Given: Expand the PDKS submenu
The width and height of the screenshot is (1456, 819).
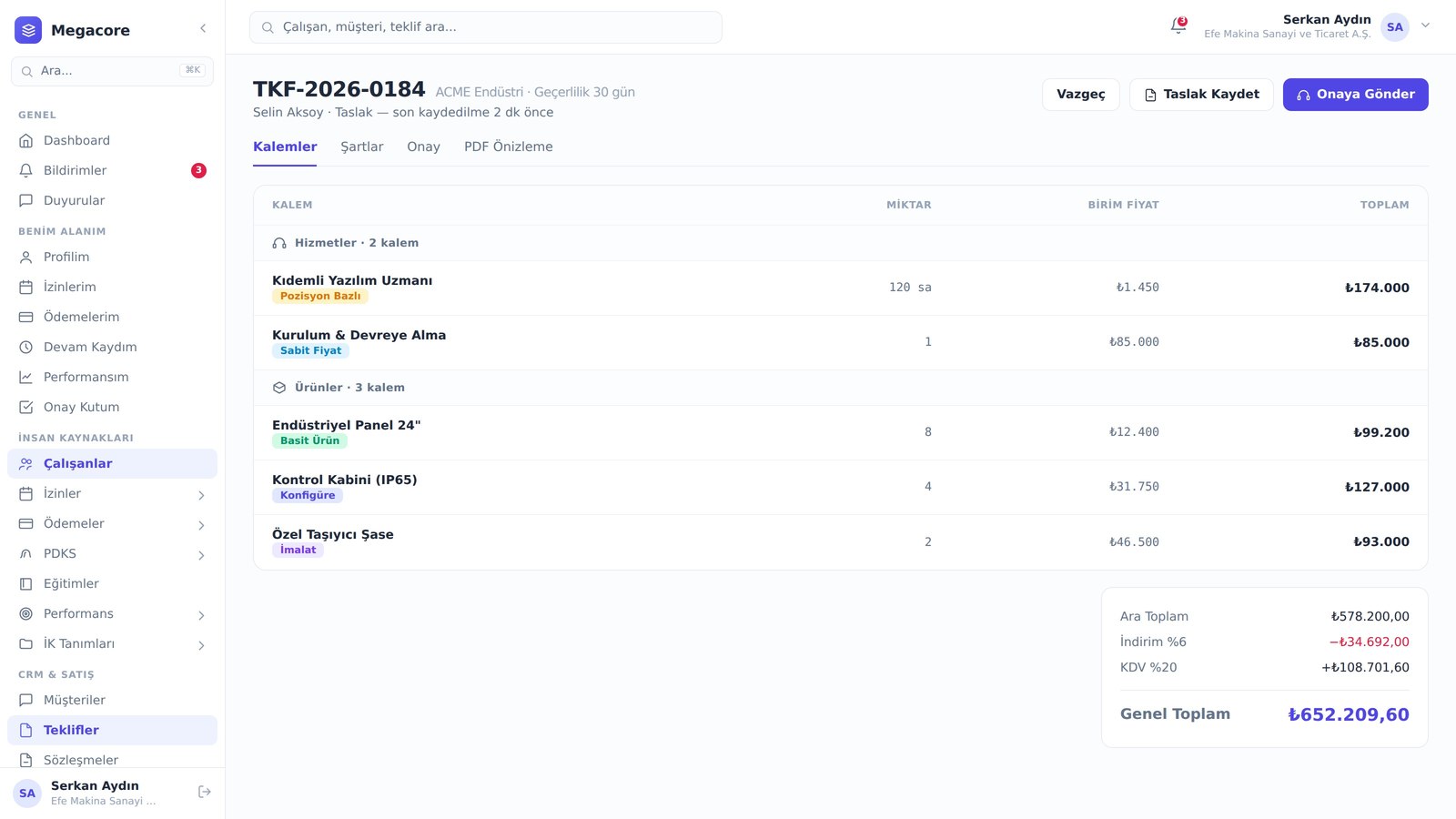Looking at the screenshot, I should coord(112,553).
